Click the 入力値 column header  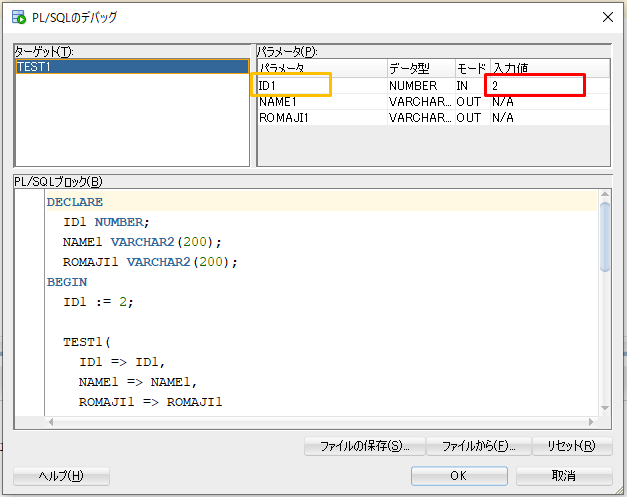click(x=550, y=68)
